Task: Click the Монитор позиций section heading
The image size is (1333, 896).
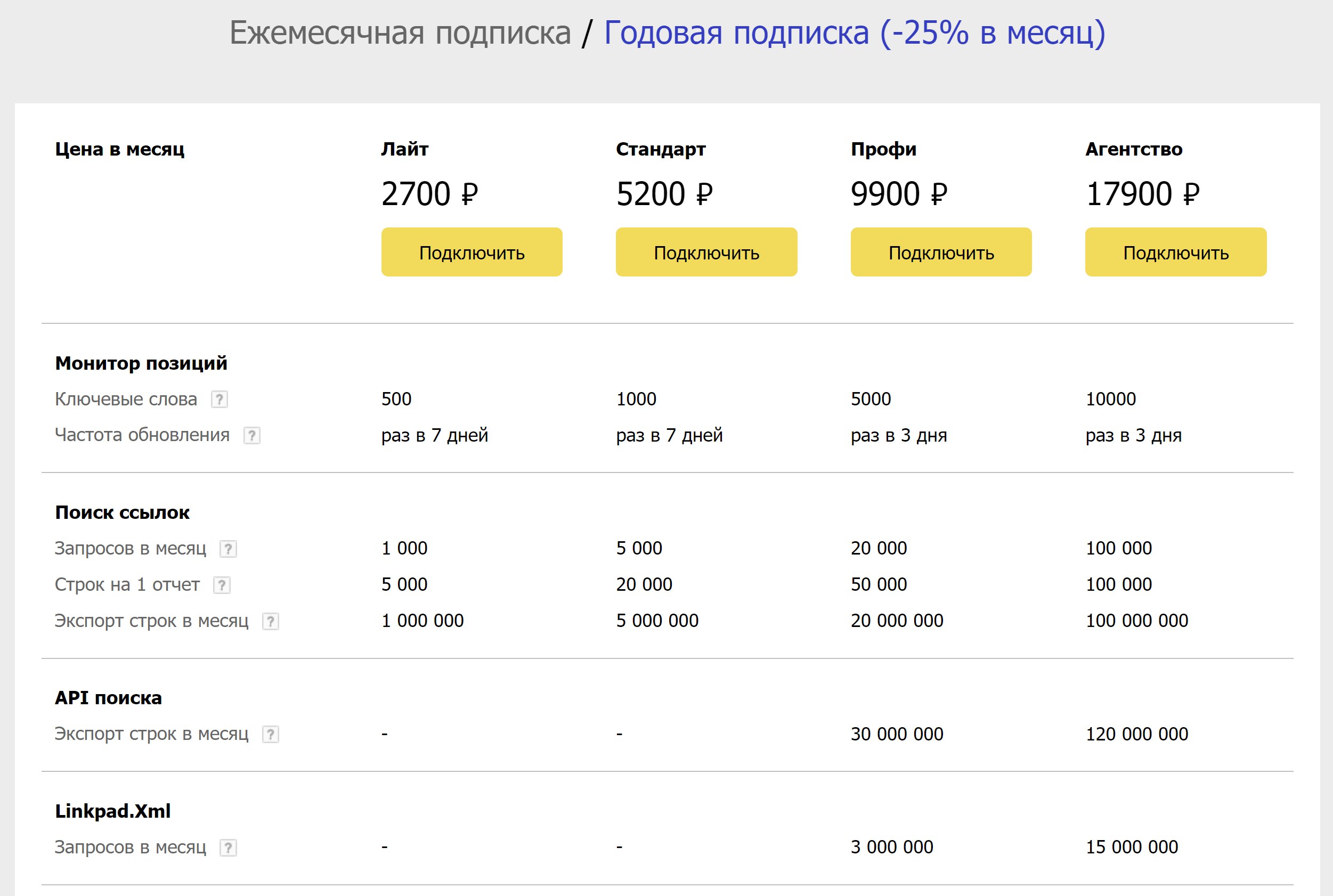Action: point(141,363)
